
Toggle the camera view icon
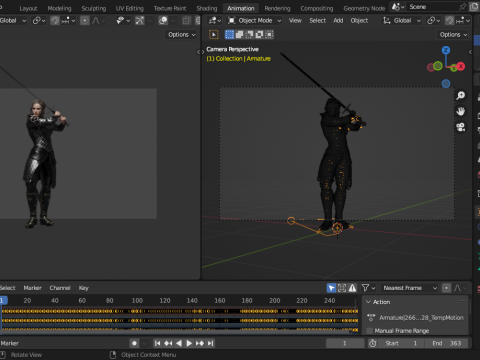pos(461,127)
